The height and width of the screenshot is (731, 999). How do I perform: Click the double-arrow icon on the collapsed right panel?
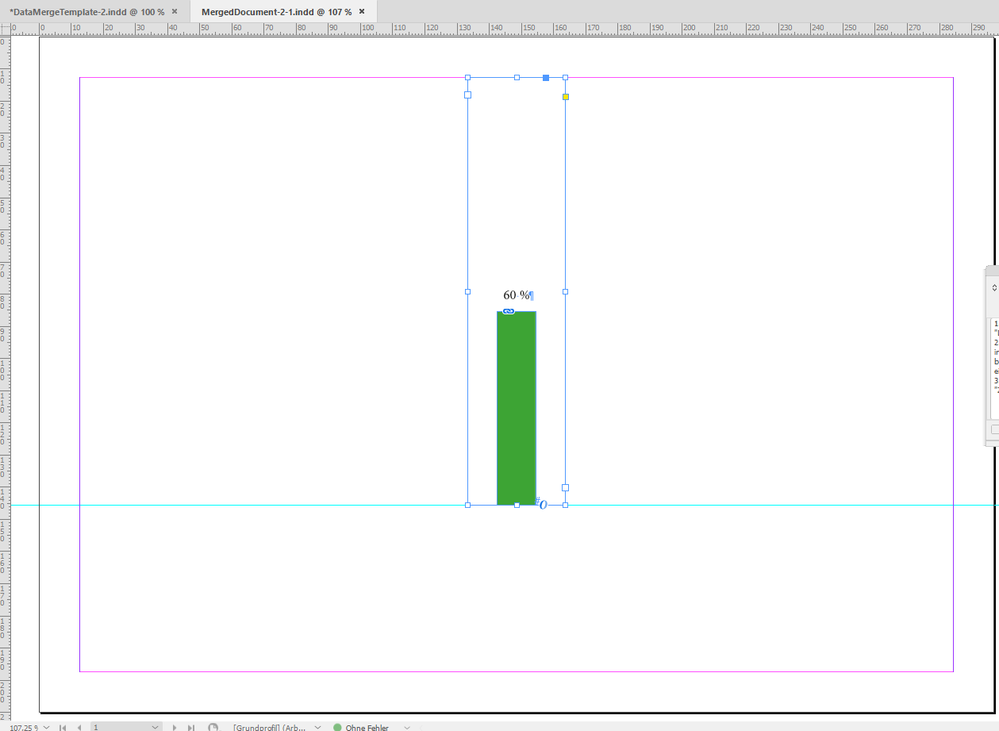[x=993, y=287]
